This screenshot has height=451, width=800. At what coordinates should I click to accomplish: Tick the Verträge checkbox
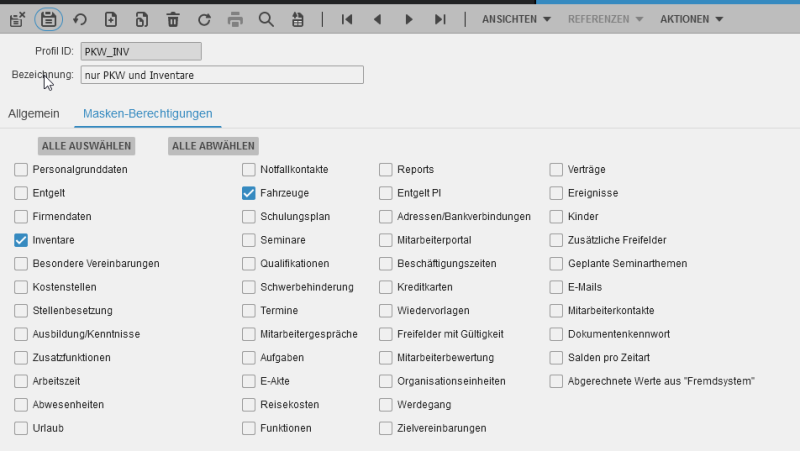pyautogui.click(x=556, y=169)
